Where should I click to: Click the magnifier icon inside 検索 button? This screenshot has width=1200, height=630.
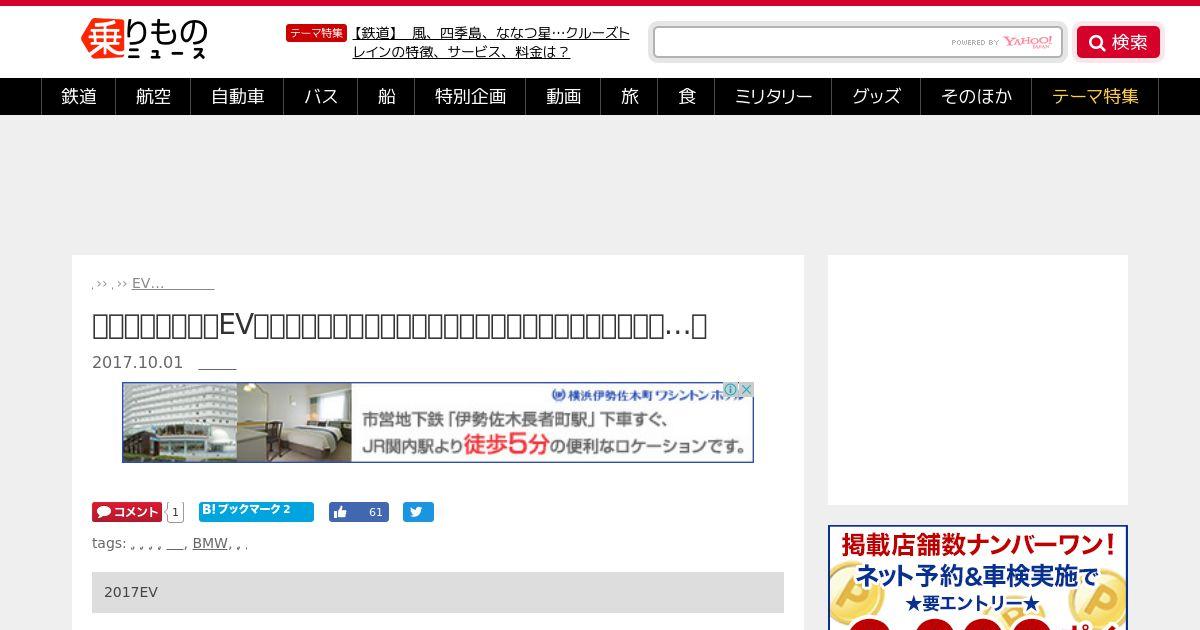(1097, 42)
